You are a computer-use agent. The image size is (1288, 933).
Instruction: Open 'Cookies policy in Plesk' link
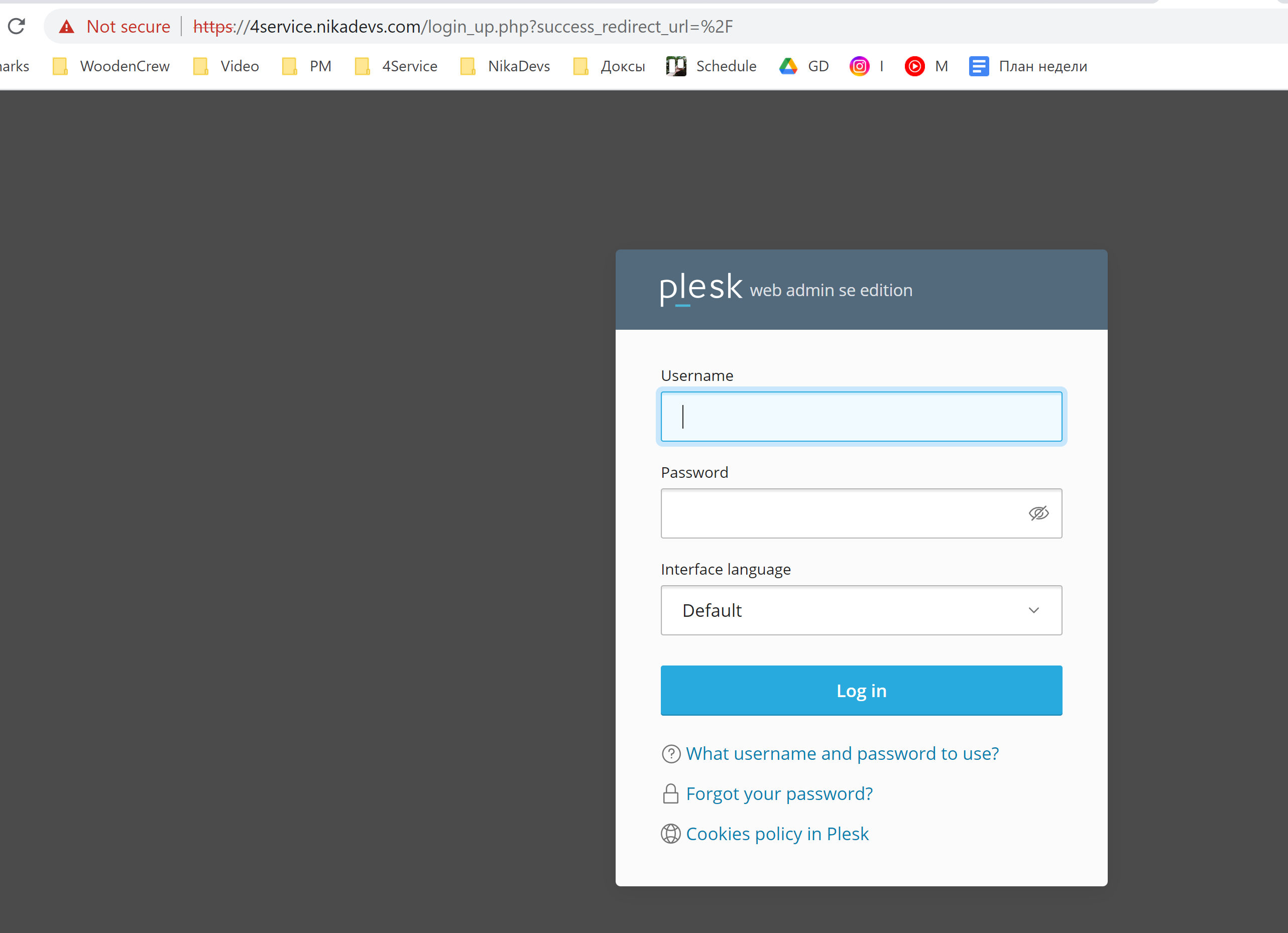(x=777, y=833)
